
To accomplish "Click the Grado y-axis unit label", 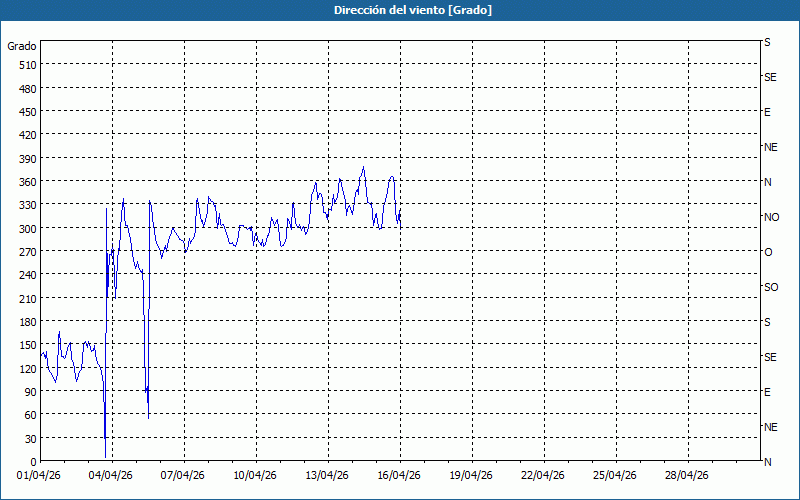I will [22, 46].
